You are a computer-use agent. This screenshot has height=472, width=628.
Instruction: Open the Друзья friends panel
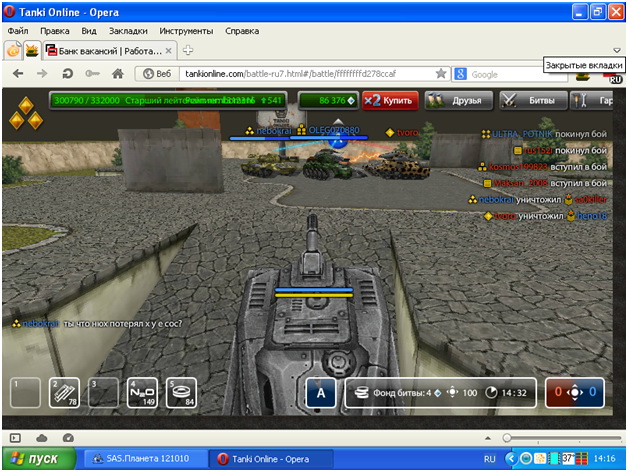[459, 100]
